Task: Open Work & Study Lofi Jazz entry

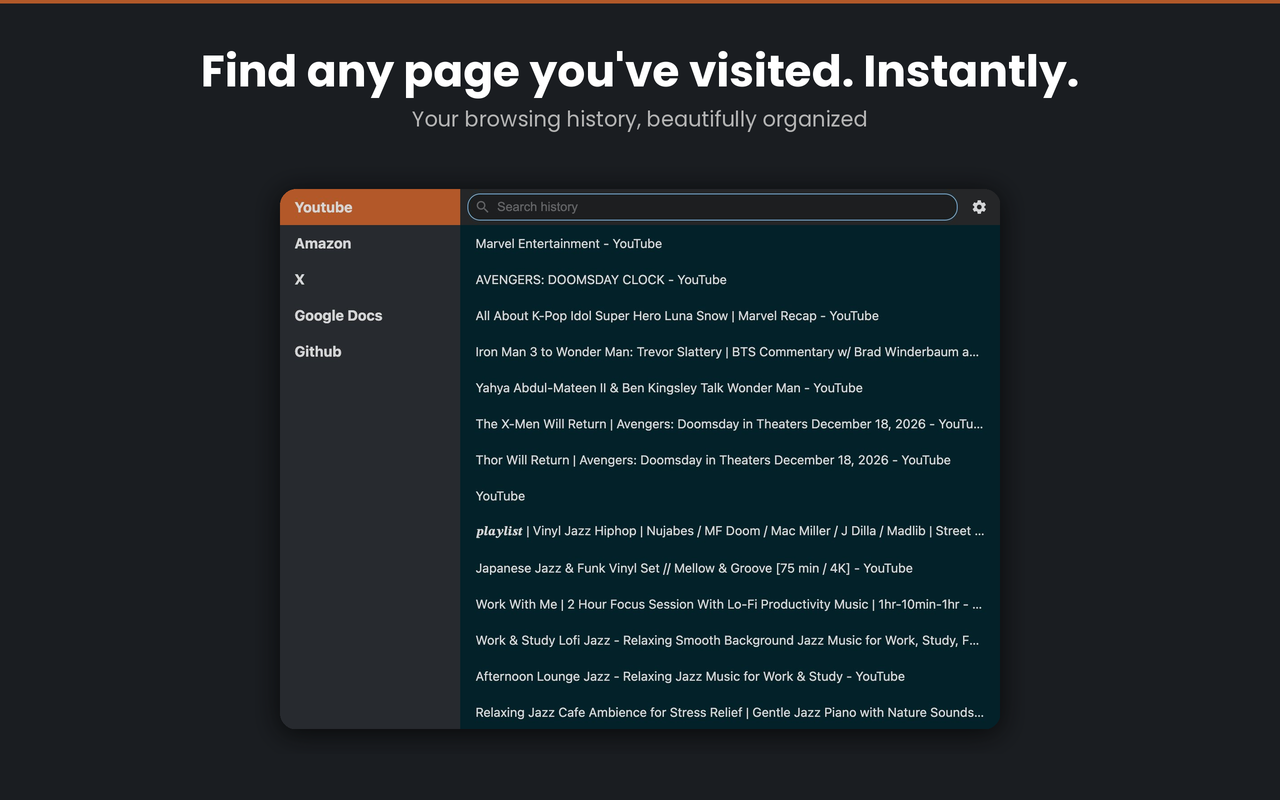Action: coord(730,639)
